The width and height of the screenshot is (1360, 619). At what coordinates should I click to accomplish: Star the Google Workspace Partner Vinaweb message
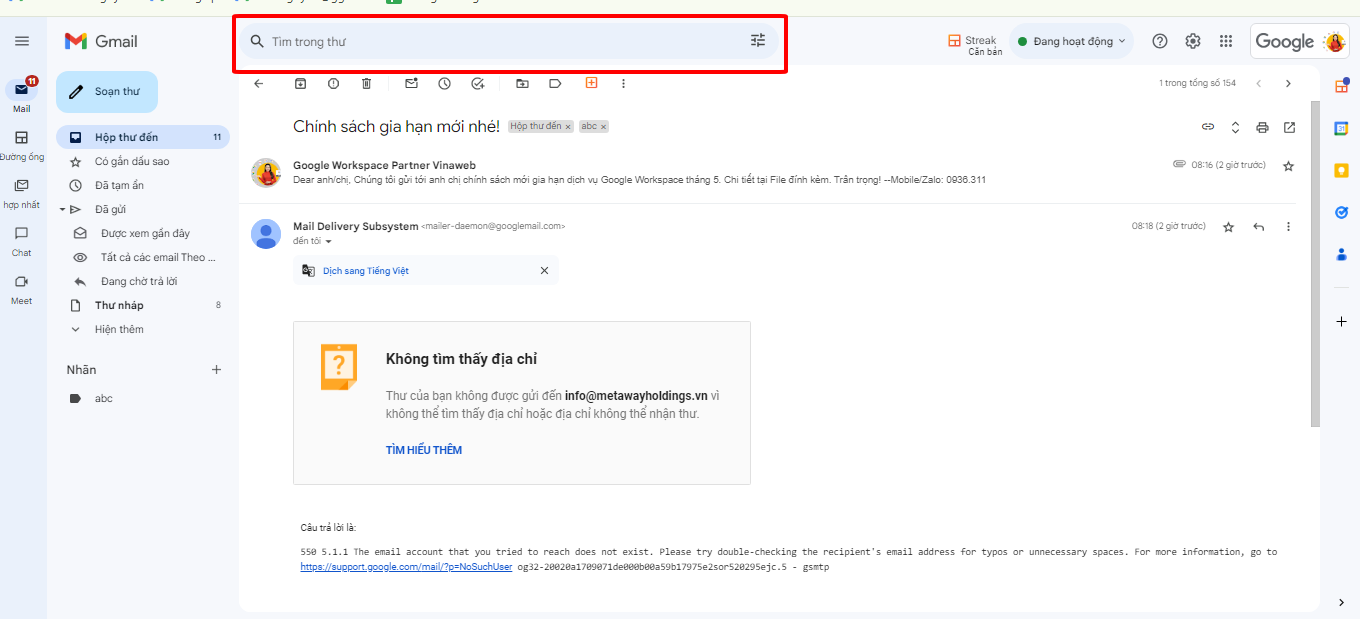tap(1288, 166)
